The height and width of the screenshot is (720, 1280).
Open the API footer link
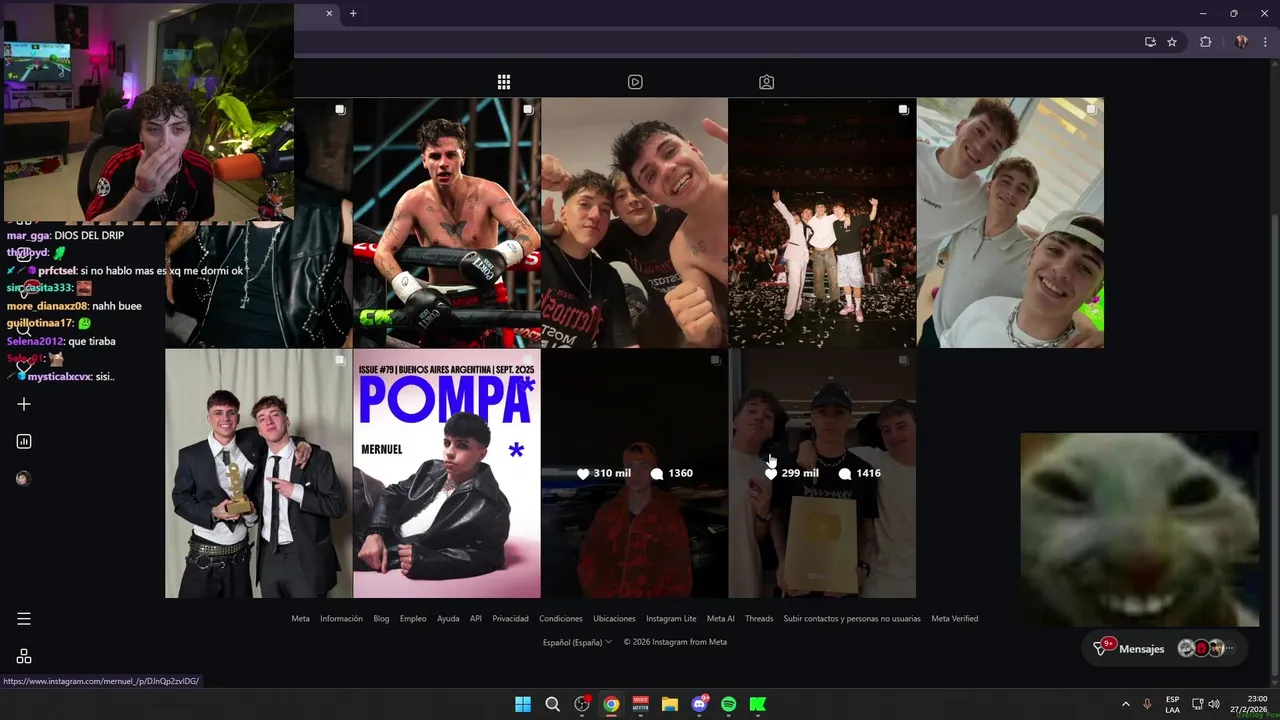tap(476, 618)
